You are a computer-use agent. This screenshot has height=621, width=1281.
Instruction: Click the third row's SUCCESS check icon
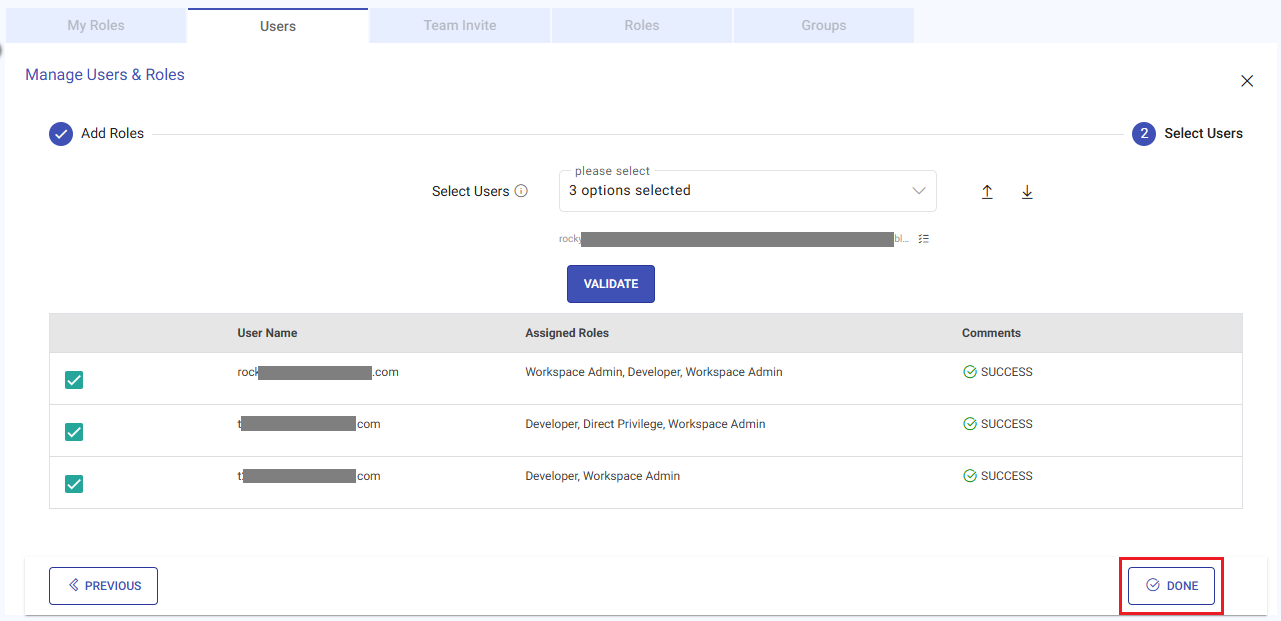(x=969, y=476)
